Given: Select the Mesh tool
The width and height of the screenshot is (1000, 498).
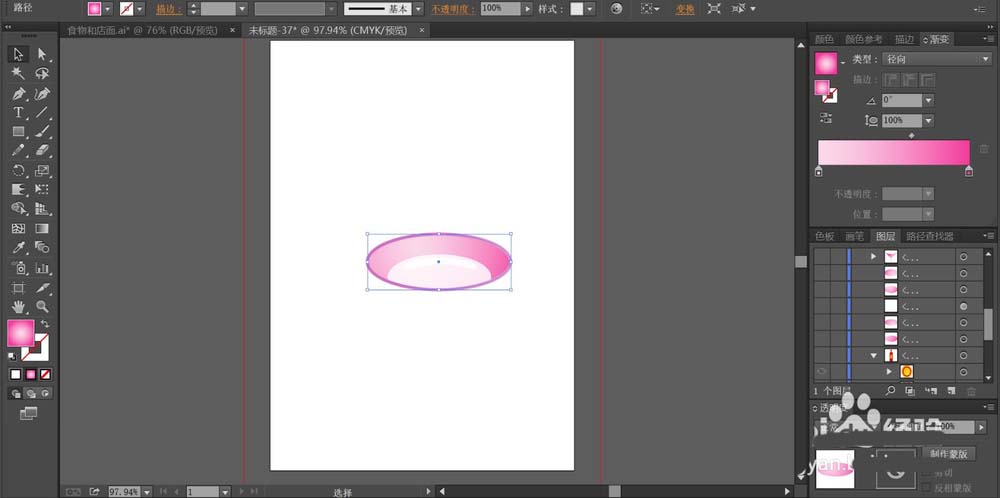Looking at the screenshot, I should point(18,228).
